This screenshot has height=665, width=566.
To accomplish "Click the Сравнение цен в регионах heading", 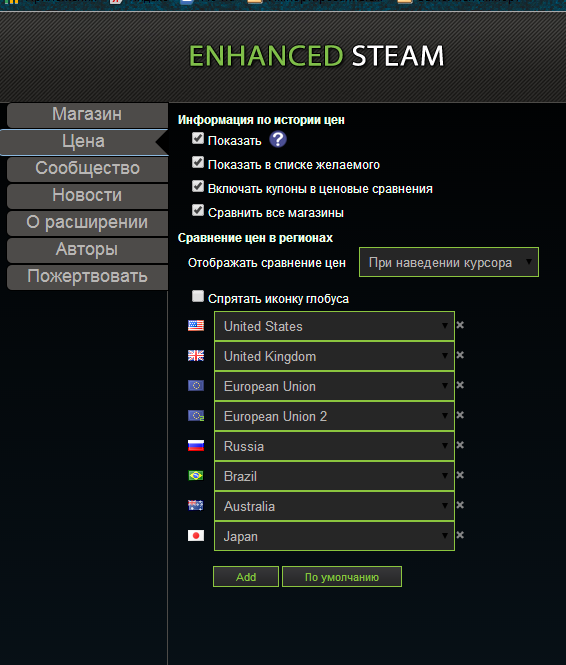I will [x=255, y=238].
